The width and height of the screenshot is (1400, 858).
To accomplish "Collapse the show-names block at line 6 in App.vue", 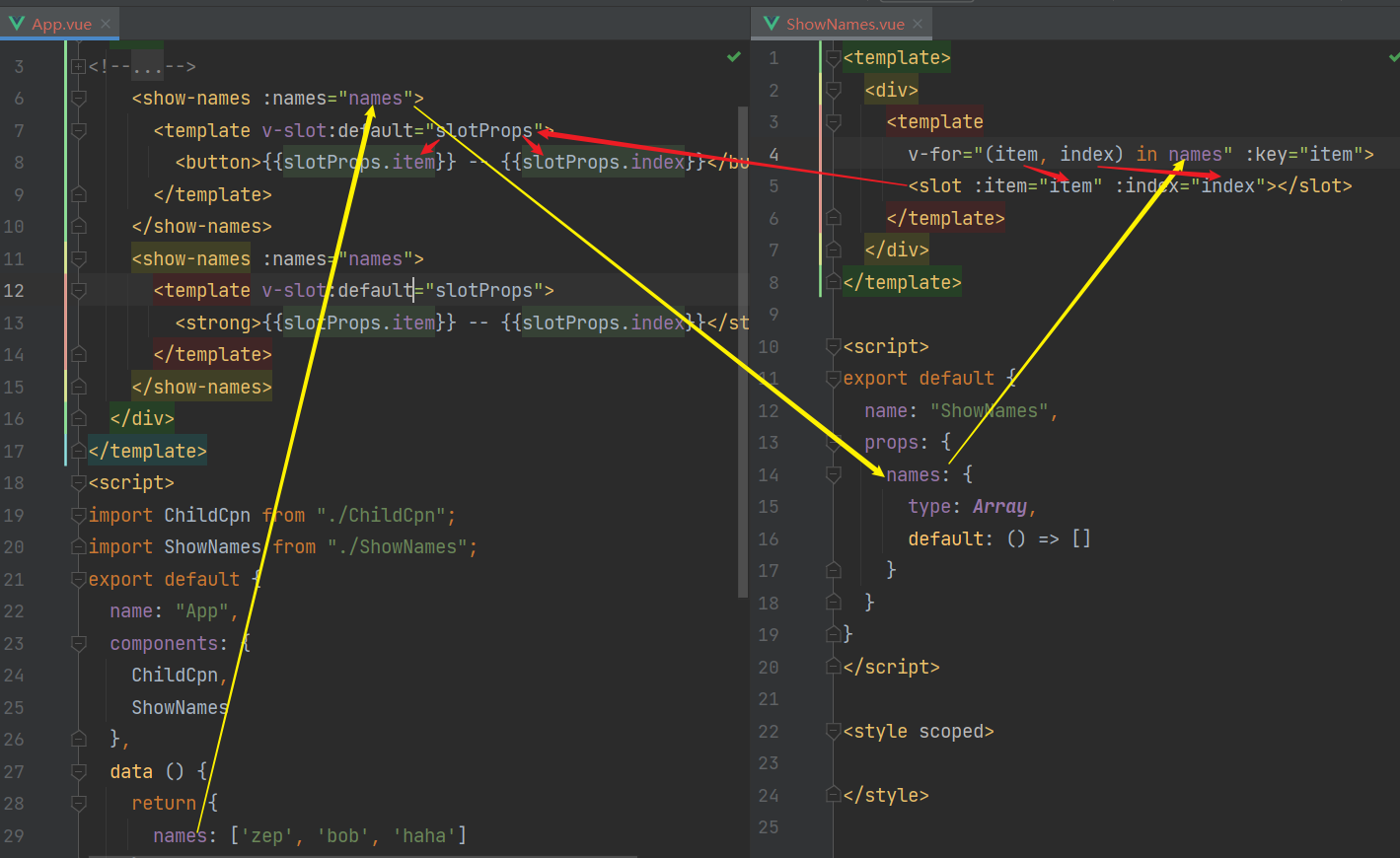I will point(79,99).
